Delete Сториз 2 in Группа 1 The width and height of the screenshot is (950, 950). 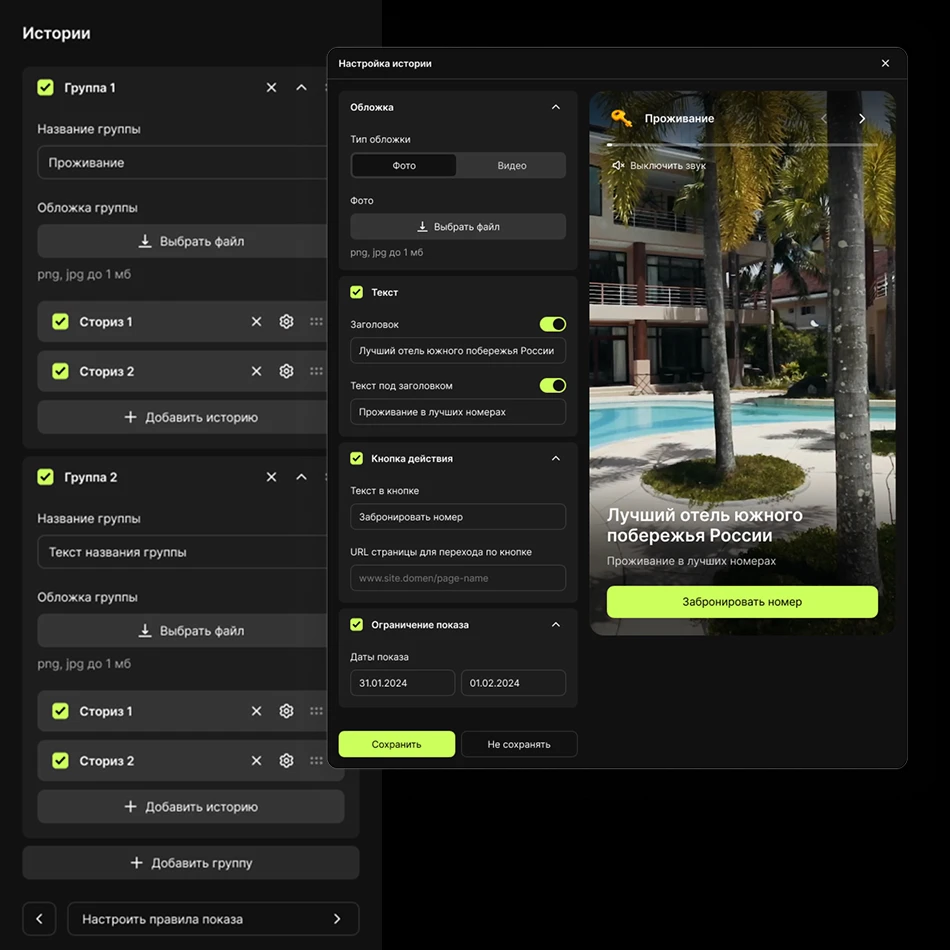tap(256, 371)
